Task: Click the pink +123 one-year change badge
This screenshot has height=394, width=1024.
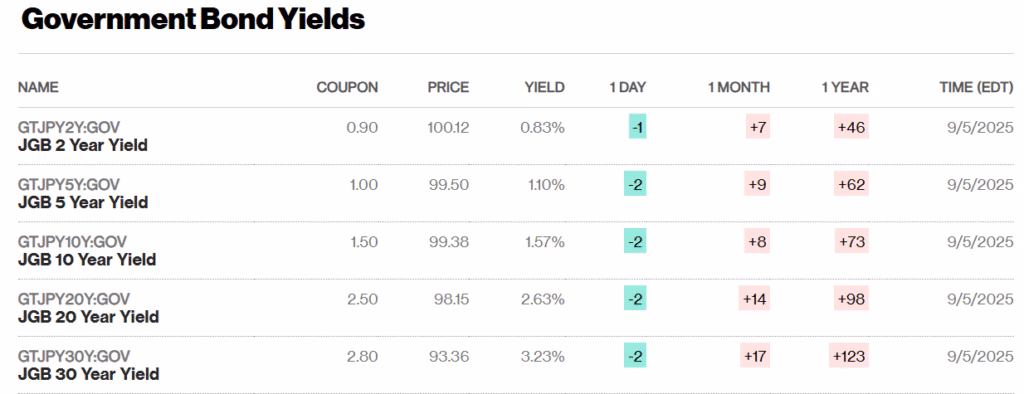Action: click(x=848, y=356)
